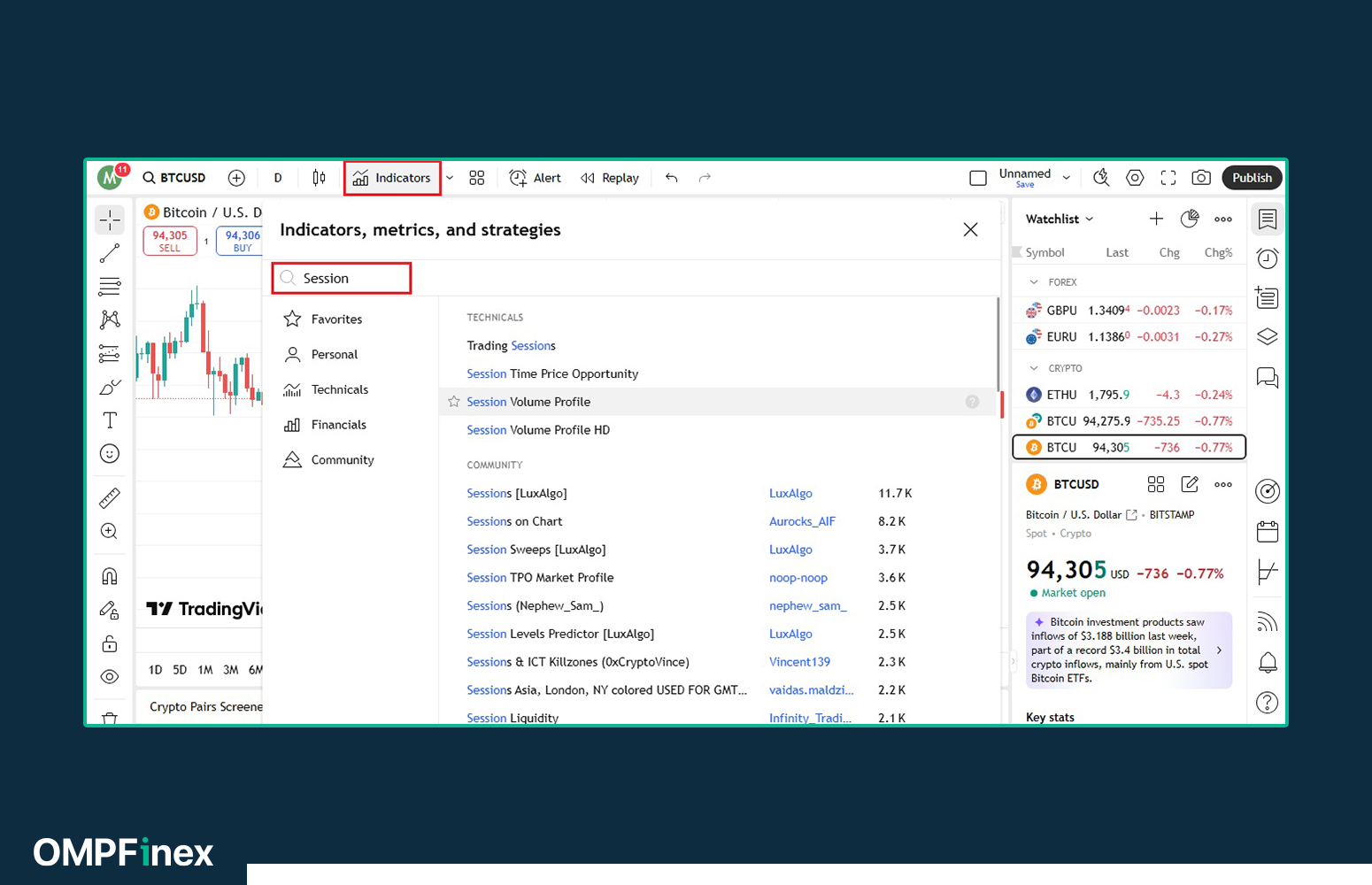Select the ruler measure tool

point(110,498)
